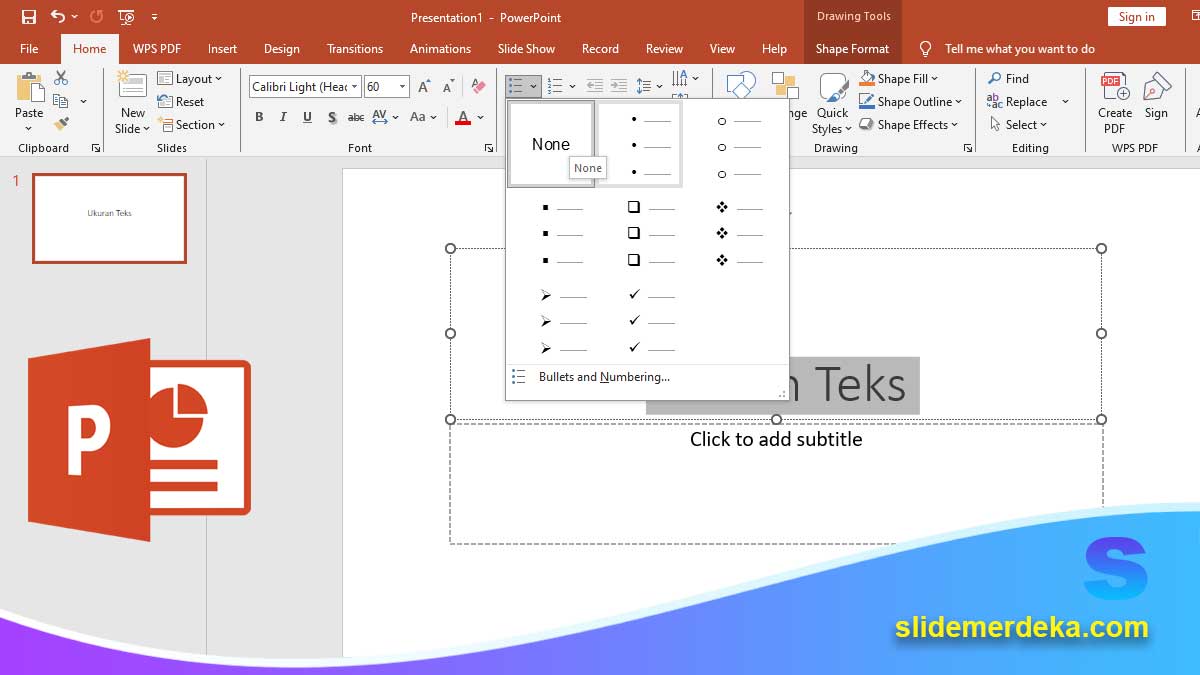Open the Shape Fill color dropdown
1200x675 pixels.
(x=898, y=79)
